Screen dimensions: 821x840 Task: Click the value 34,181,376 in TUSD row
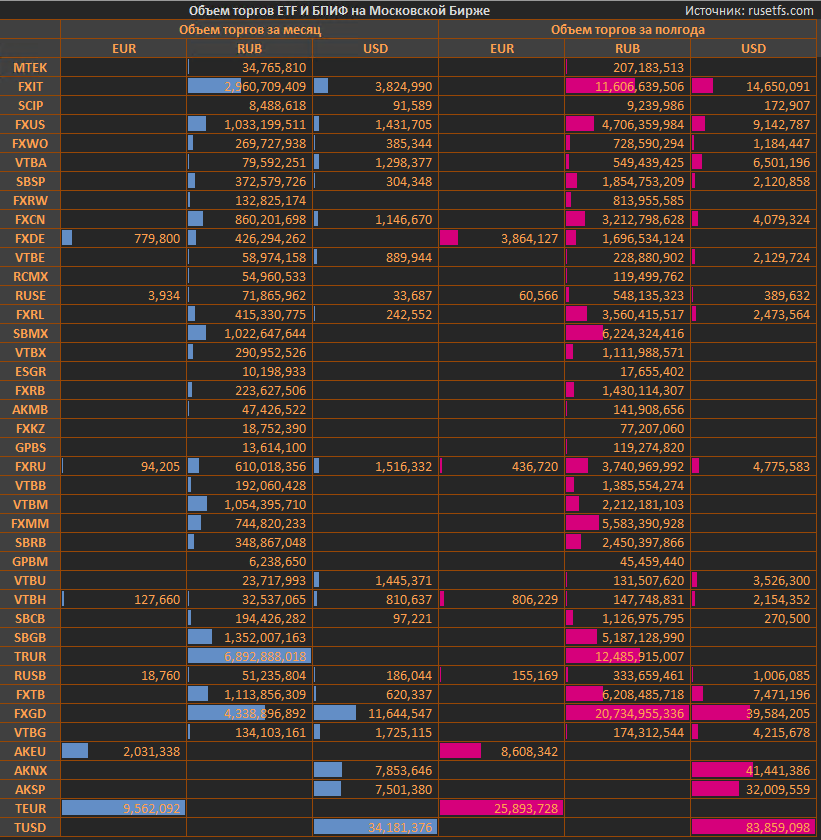(x=400, y=828)
